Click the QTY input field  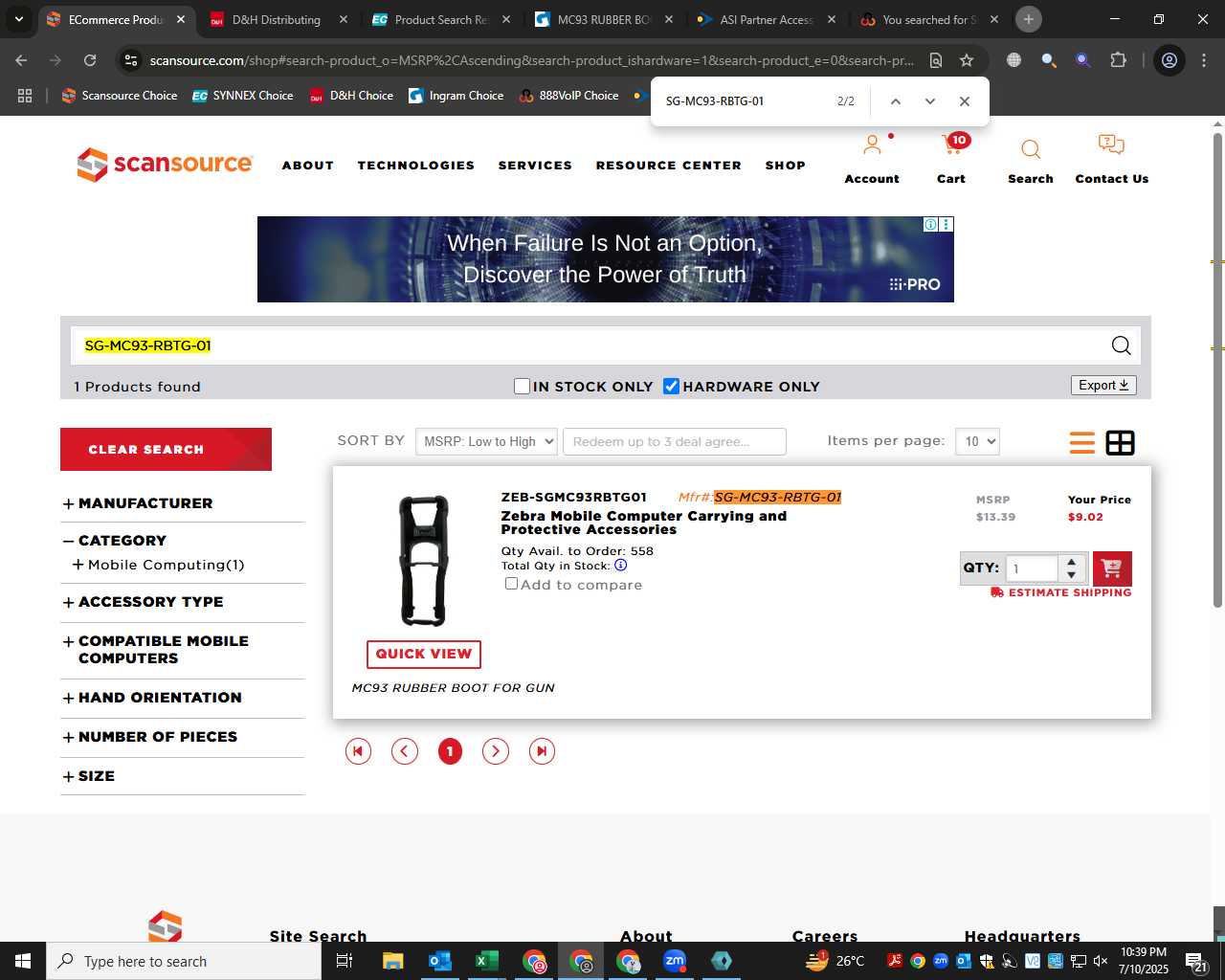(1033, 568)
